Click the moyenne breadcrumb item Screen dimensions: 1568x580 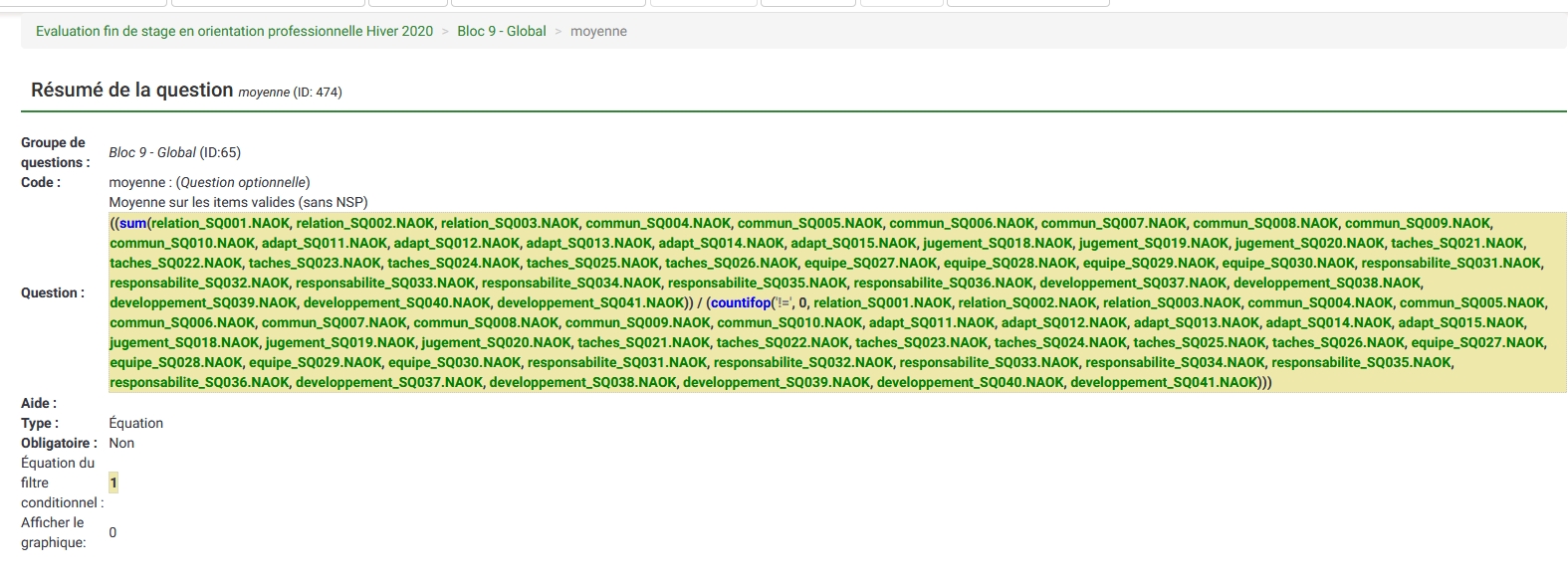[598, 32]
